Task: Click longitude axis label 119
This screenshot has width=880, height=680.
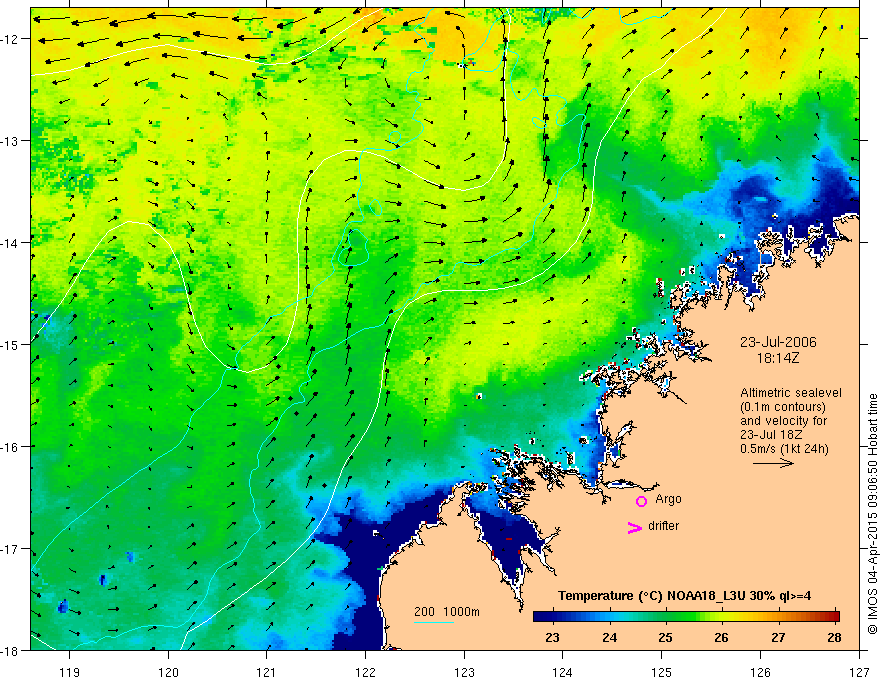Action: coord(70,672)
